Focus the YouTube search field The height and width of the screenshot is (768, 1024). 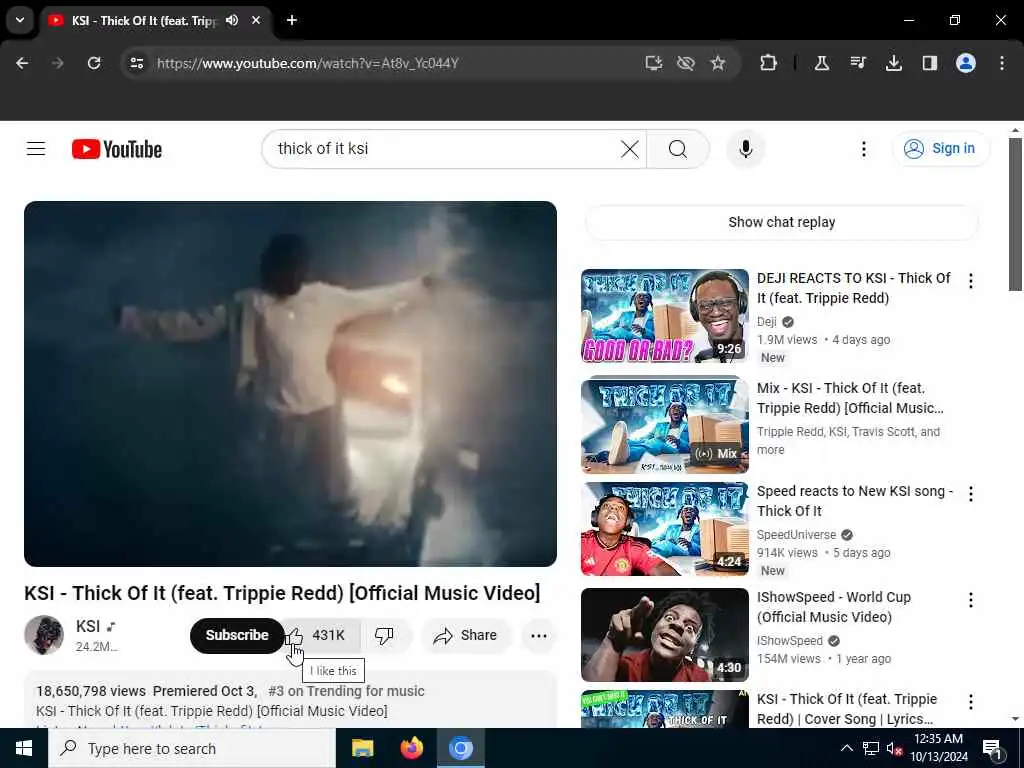444,149
